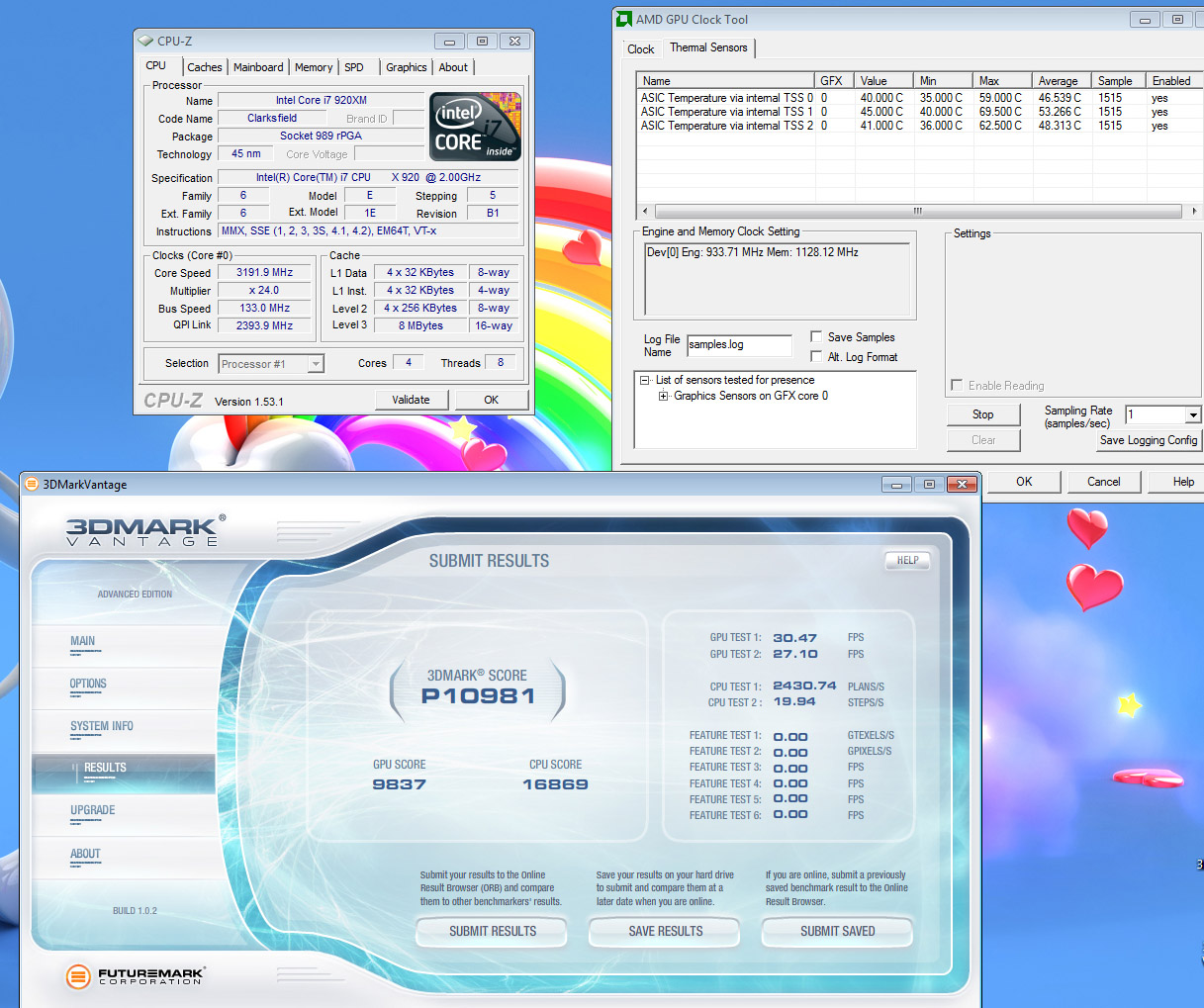This screenshot has width=1204, height=1008.
Task: Open the Memory tab in CPU-Z
Action: [314, 67]
